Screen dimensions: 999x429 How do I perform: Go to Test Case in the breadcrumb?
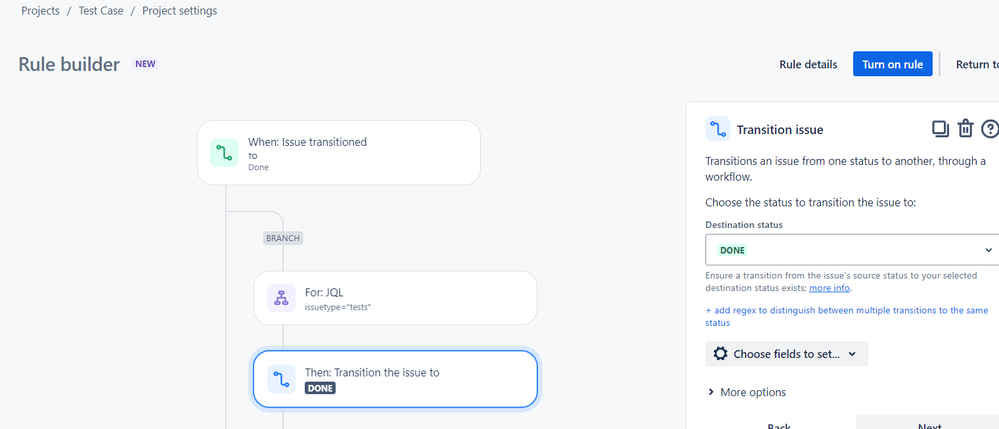point(101,11)
